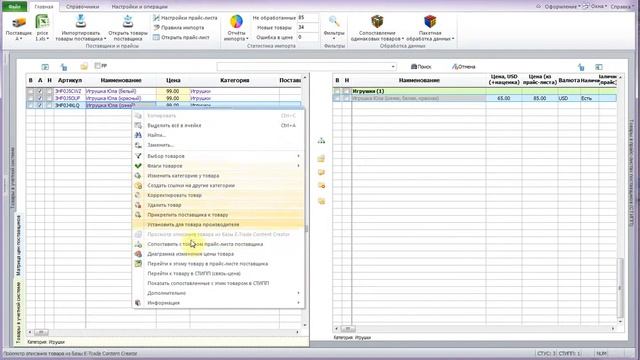
Task: Expand the Дополнительно submenu
Action: pos(218,293)
